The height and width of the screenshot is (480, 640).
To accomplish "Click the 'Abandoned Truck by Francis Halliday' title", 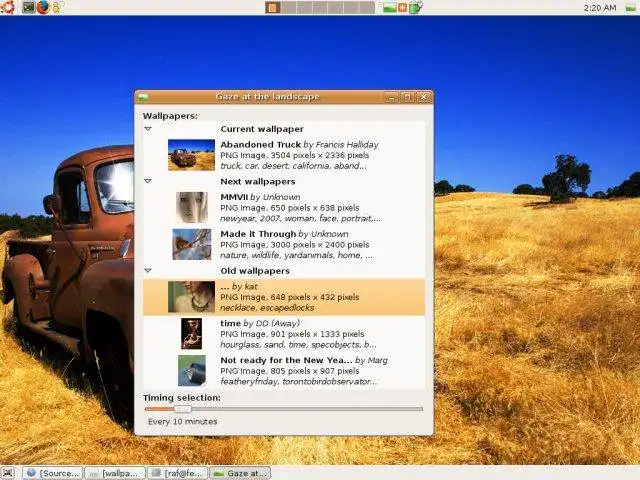I will [x=299, y=144].
